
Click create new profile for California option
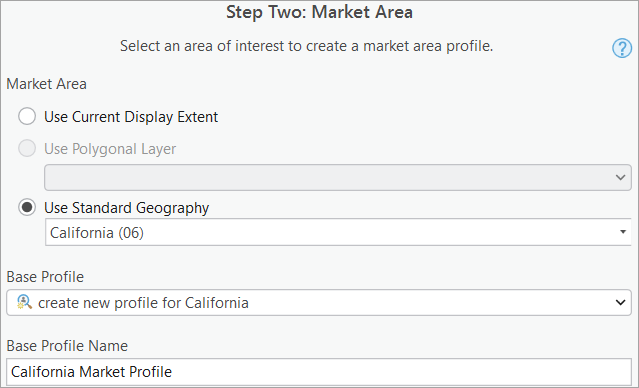[x=143, y=303]
